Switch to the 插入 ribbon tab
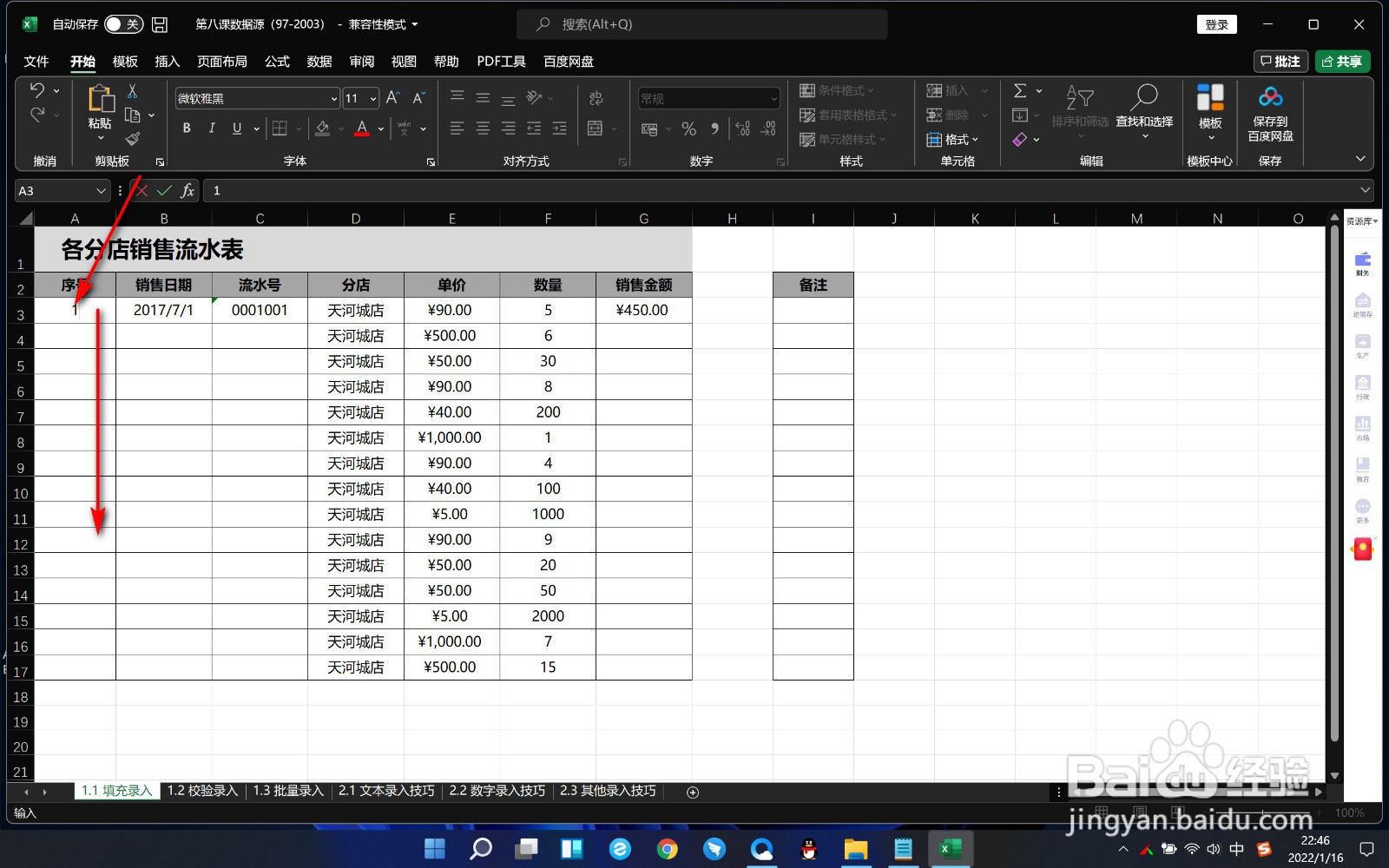The width and height of the screenshot is (1389, 868). (167, 62)
